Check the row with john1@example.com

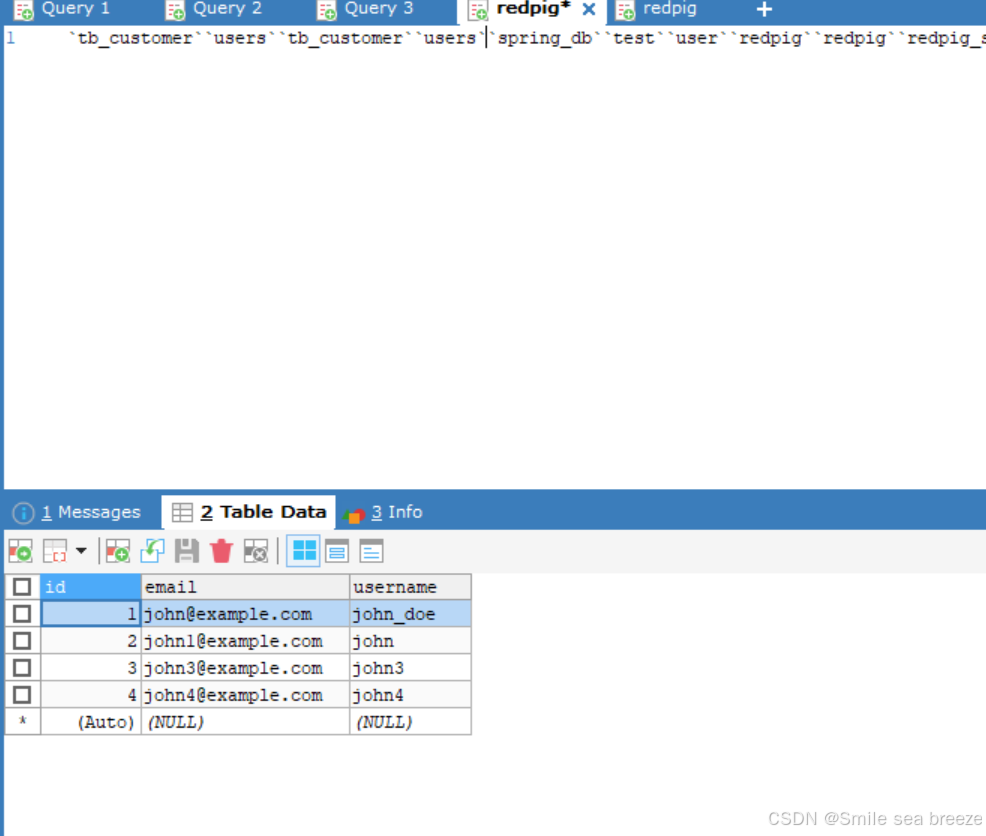pyautogui.click(x=22, y=641)
